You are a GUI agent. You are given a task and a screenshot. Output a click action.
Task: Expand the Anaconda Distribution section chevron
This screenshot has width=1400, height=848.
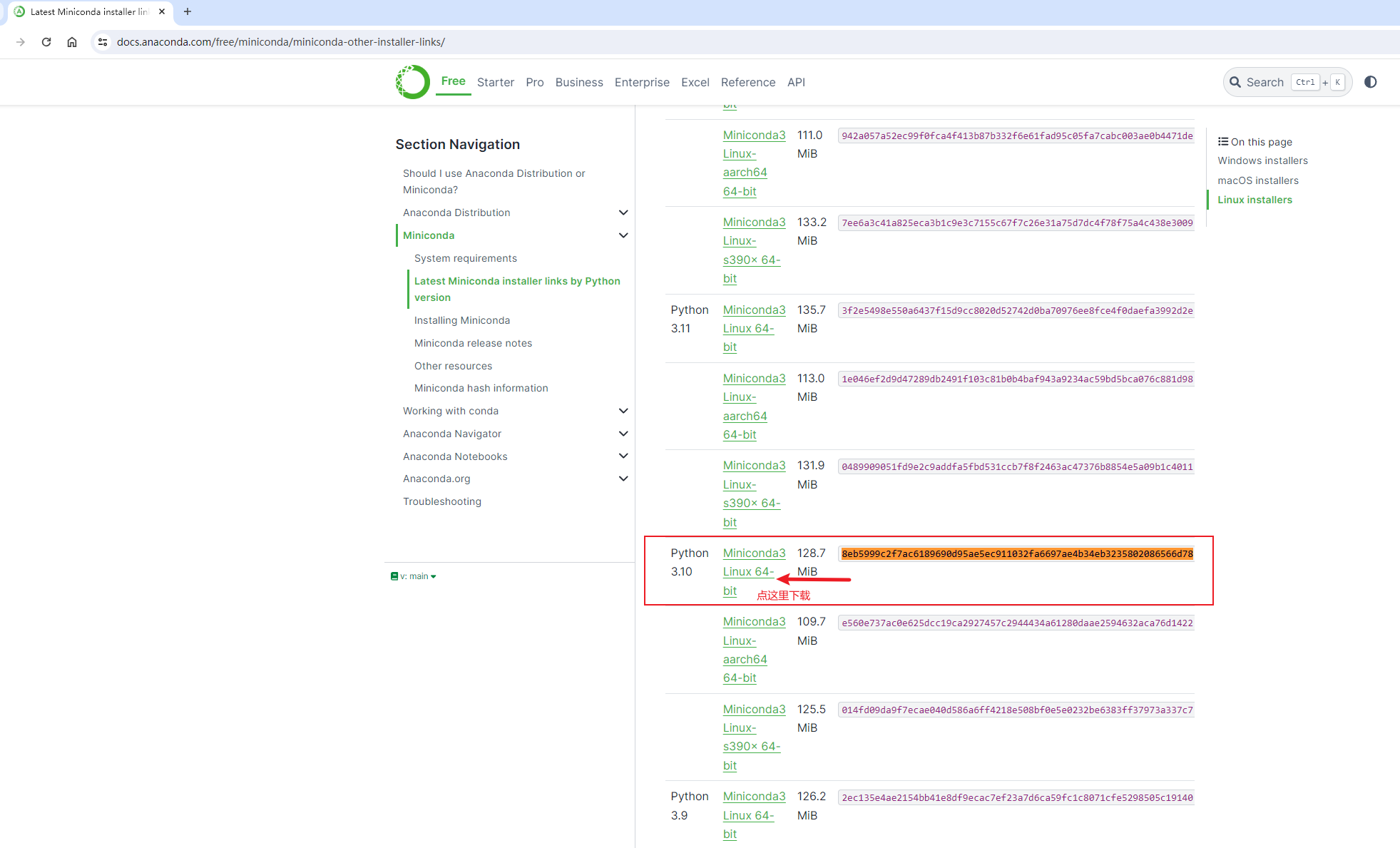coord(623,213)
